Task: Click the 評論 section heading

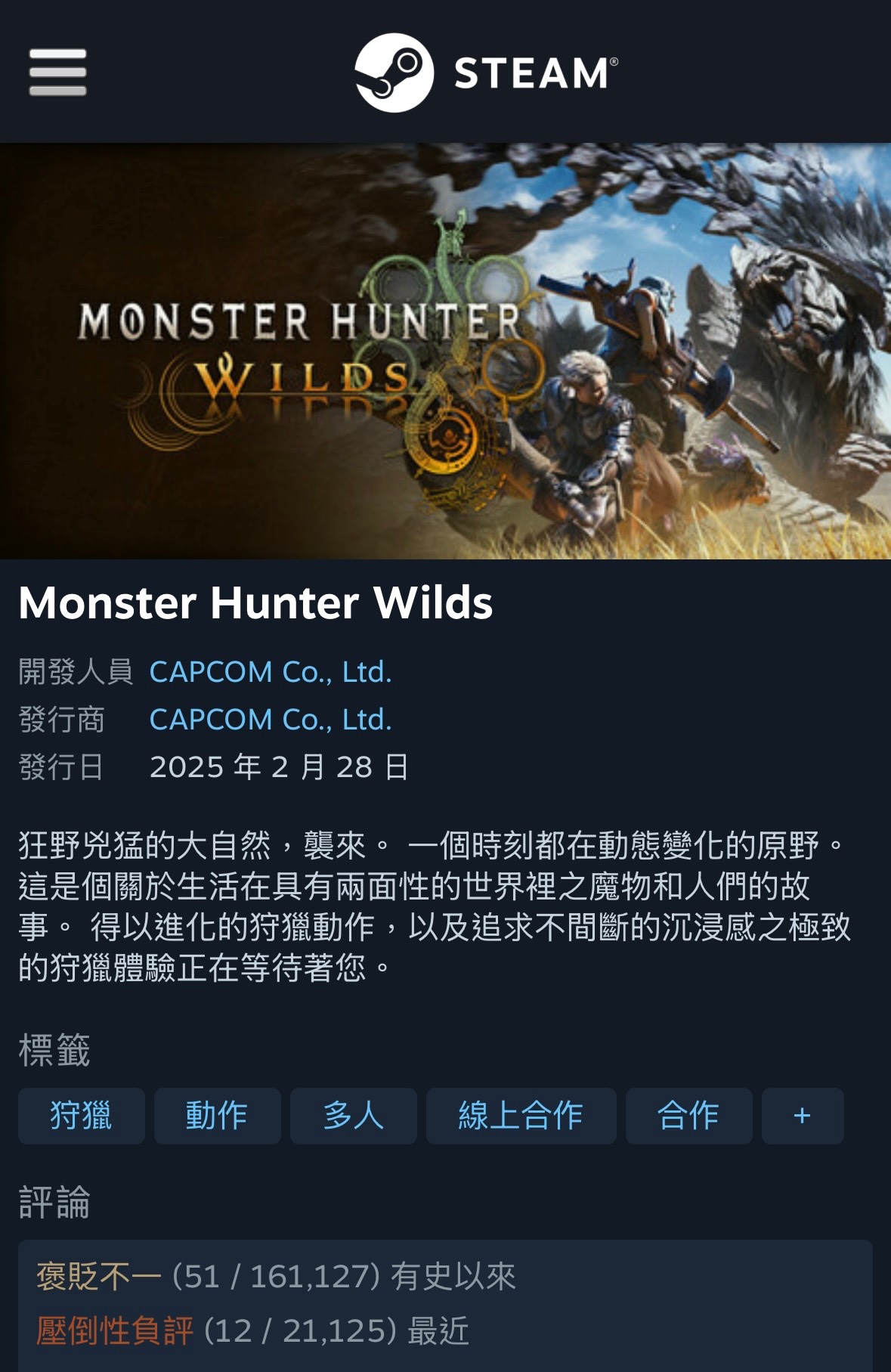Action: 54,1202
